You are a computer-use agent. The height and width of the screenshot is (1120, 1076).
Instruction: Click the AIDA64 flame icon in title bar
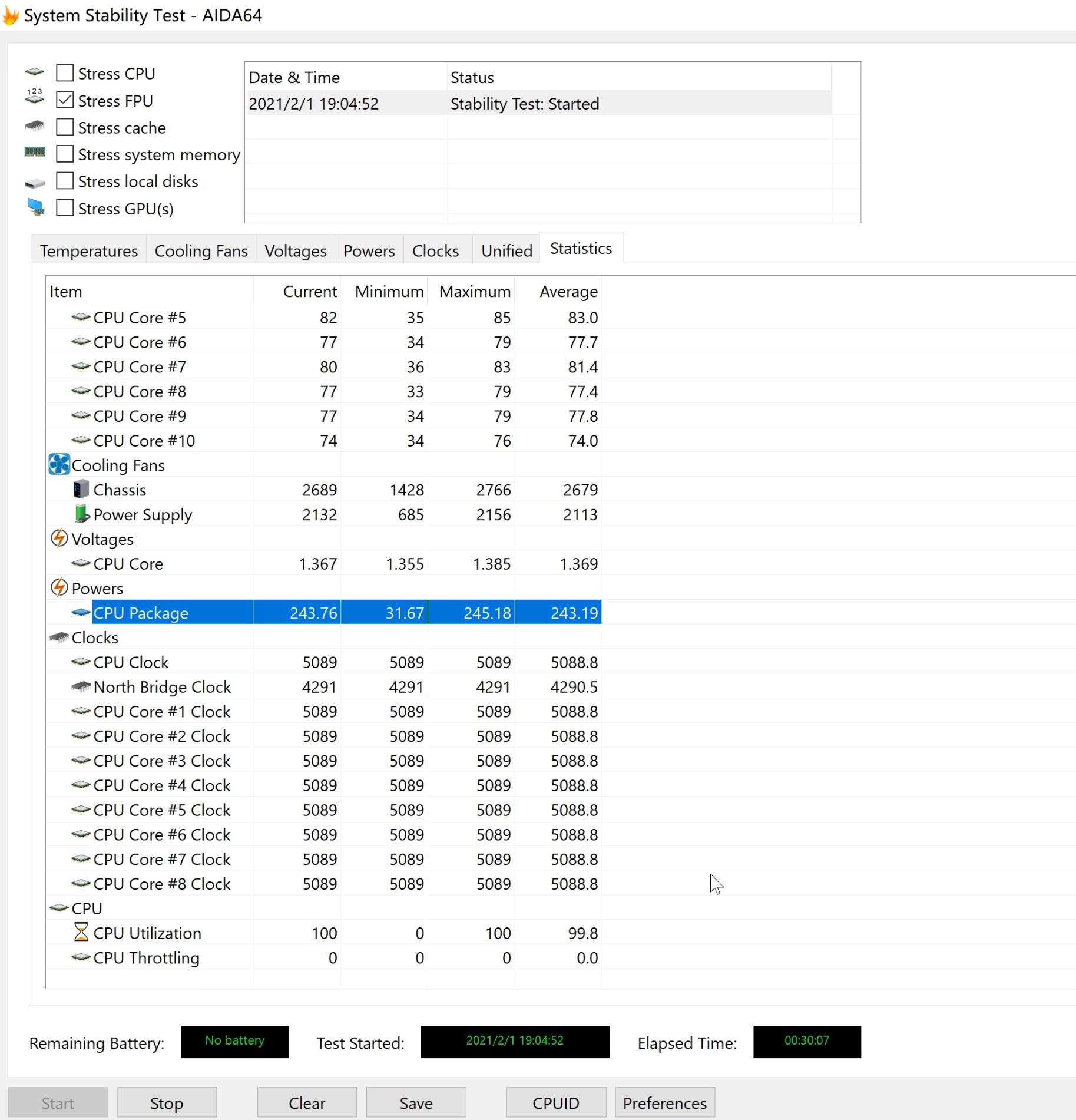(11, 15)
